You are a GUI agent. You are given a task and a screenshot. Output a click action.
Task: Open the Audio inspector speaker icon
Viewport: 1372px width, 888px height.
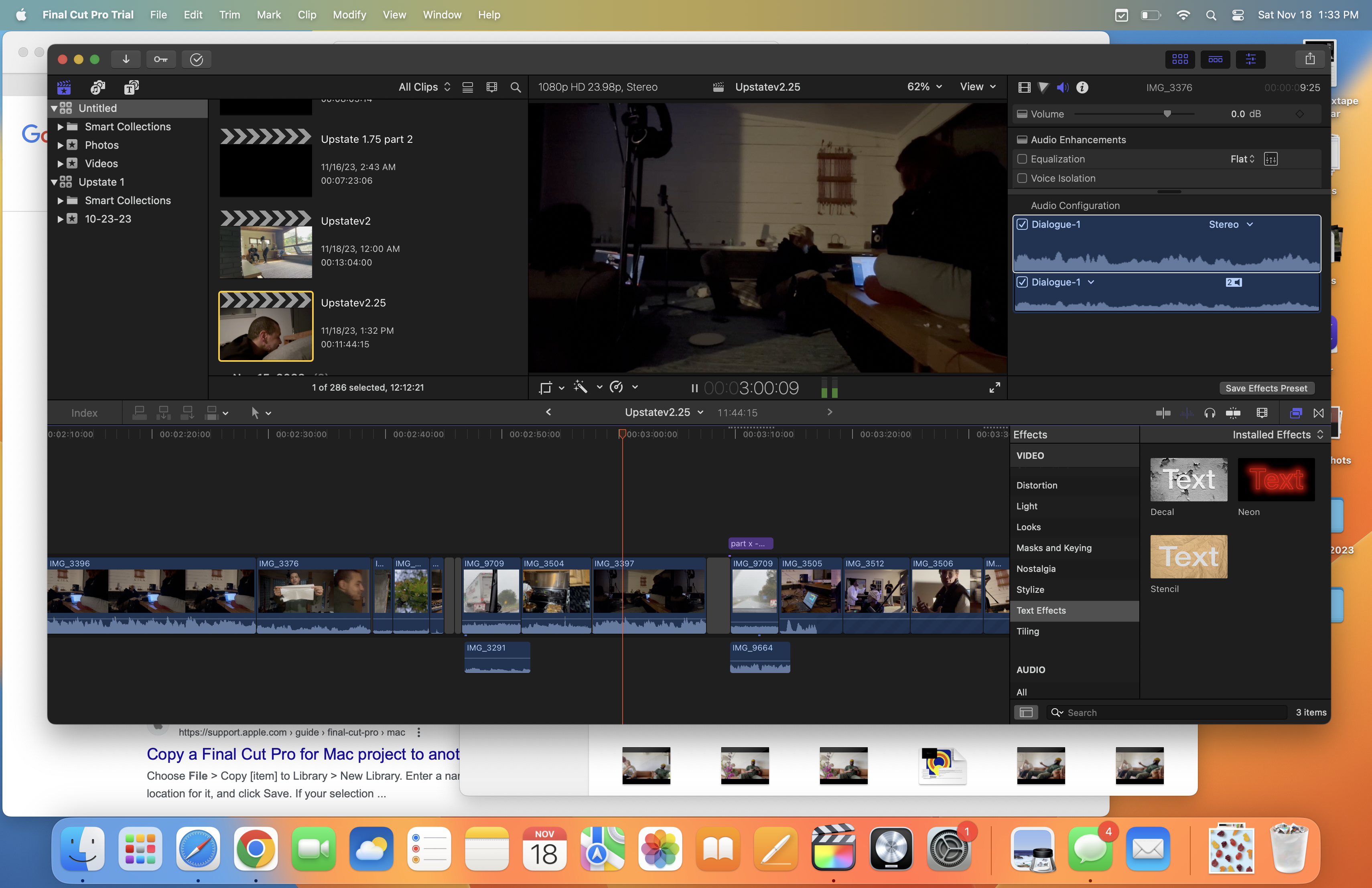(x=1062, y=87)
